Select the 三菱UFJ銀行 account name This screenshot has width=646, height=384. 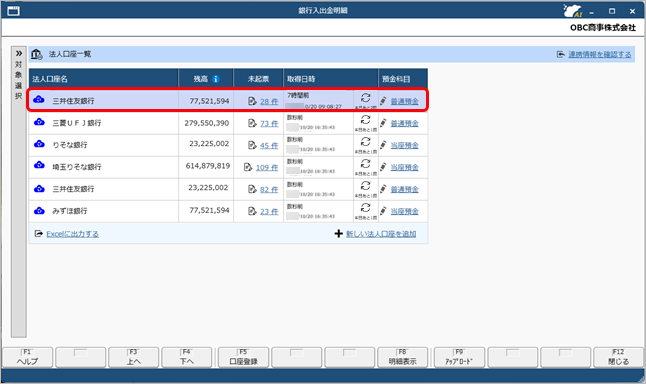click(77, 123)
